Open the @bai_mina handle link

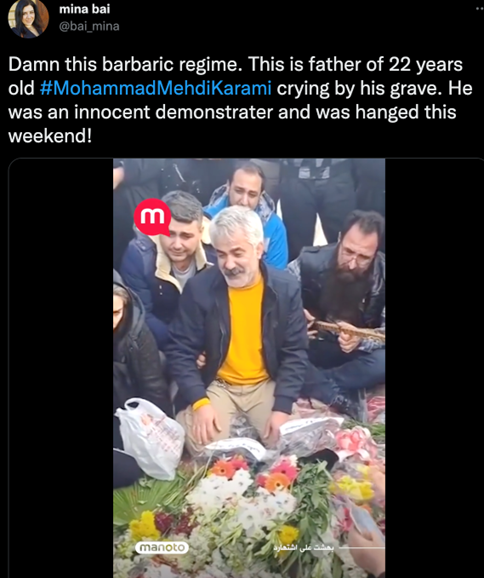[x=89, y=27]
